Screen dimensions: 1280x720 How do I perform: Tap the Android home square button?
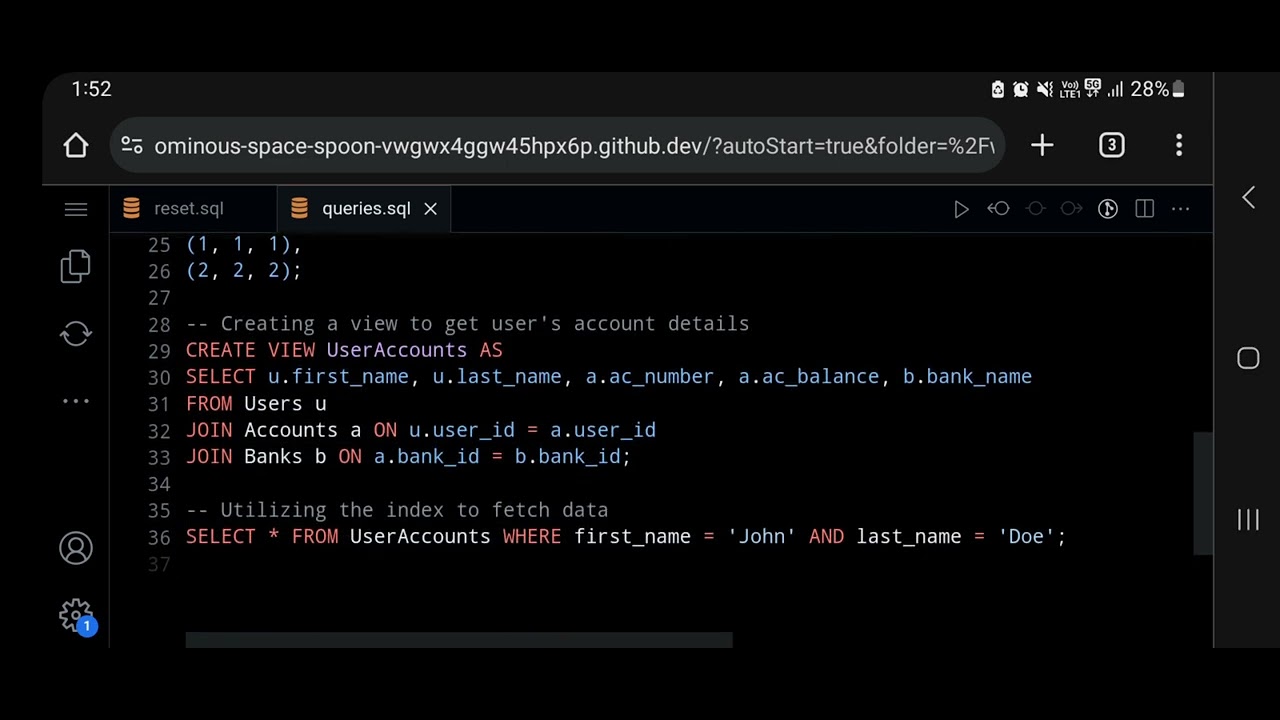pos(1248,359)
